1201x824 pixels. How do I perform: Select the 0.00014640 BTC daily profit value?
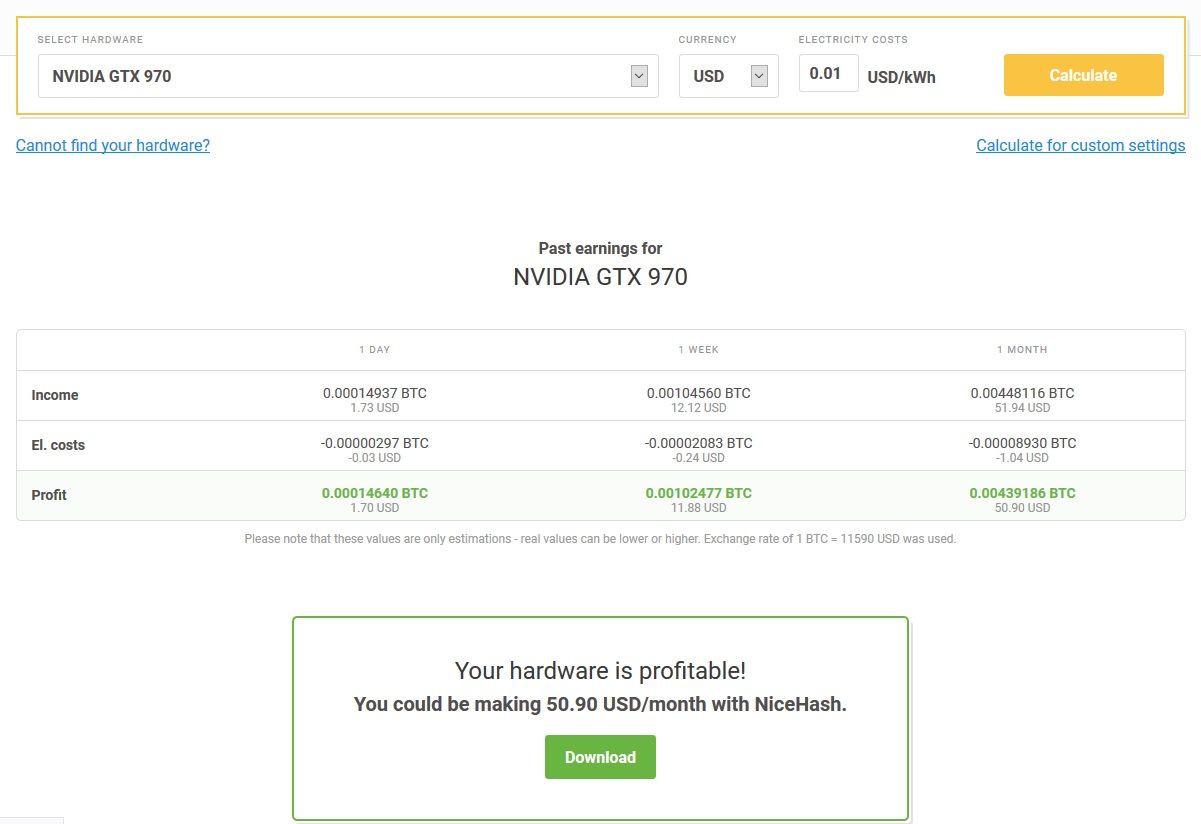click(375, 493)
